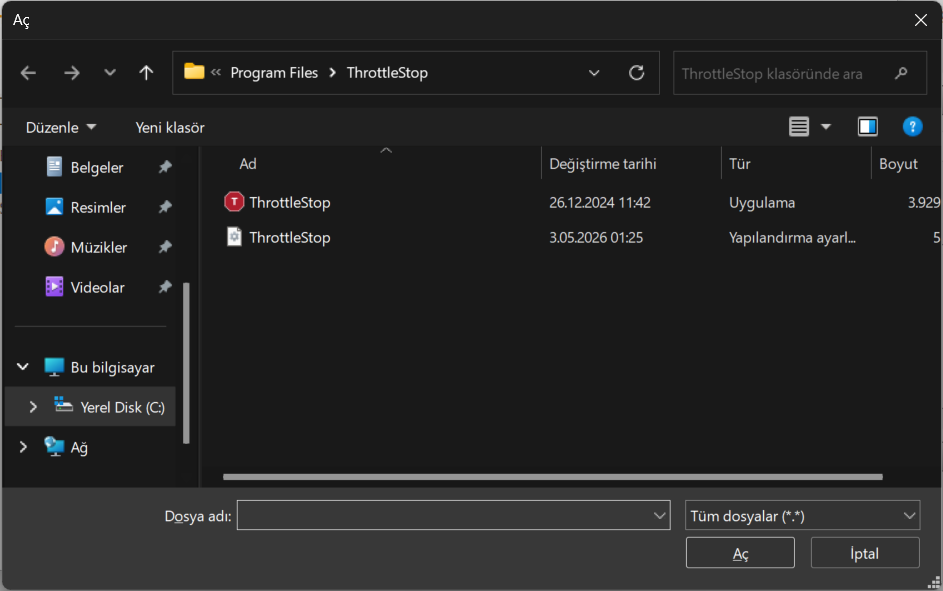This screenshot has width=943, height=591.
Task: Click the pin icon beside Belgeler
Action: 165,167
